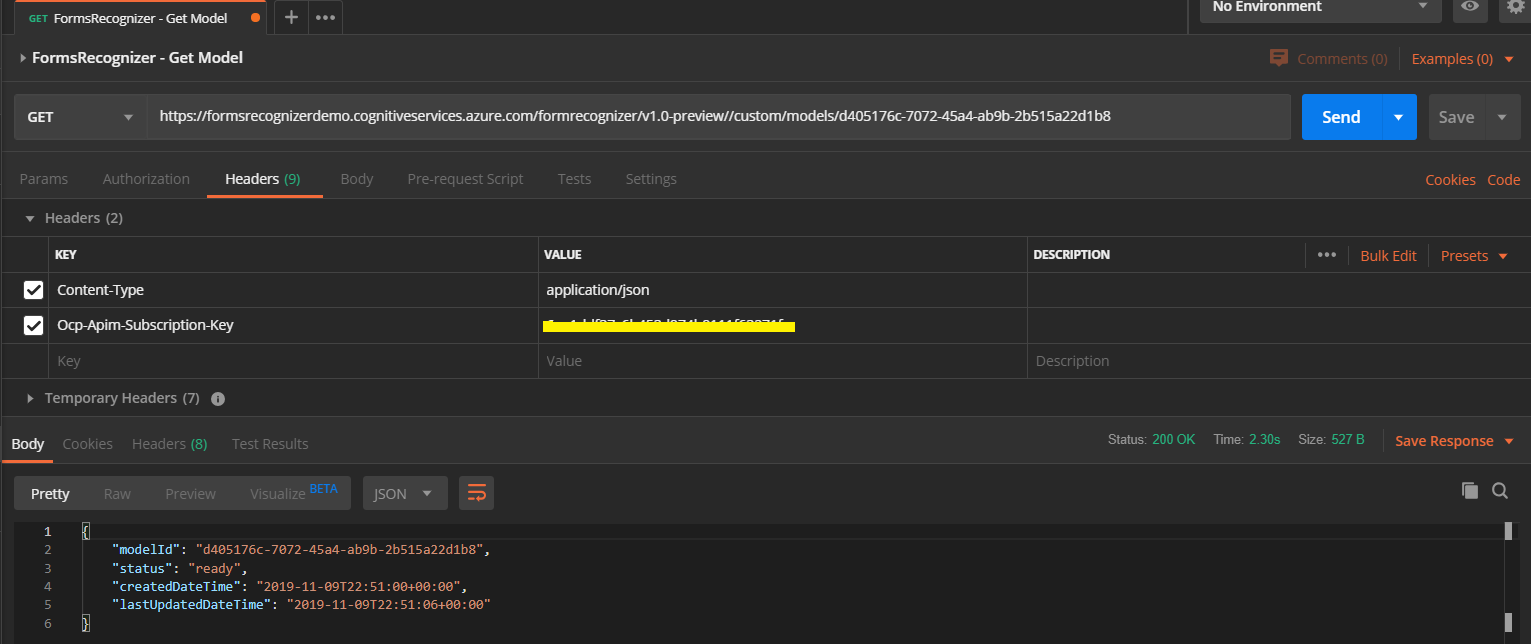Click Bulk Edit for headers
1531x644 pixels.
point(1388,256)
